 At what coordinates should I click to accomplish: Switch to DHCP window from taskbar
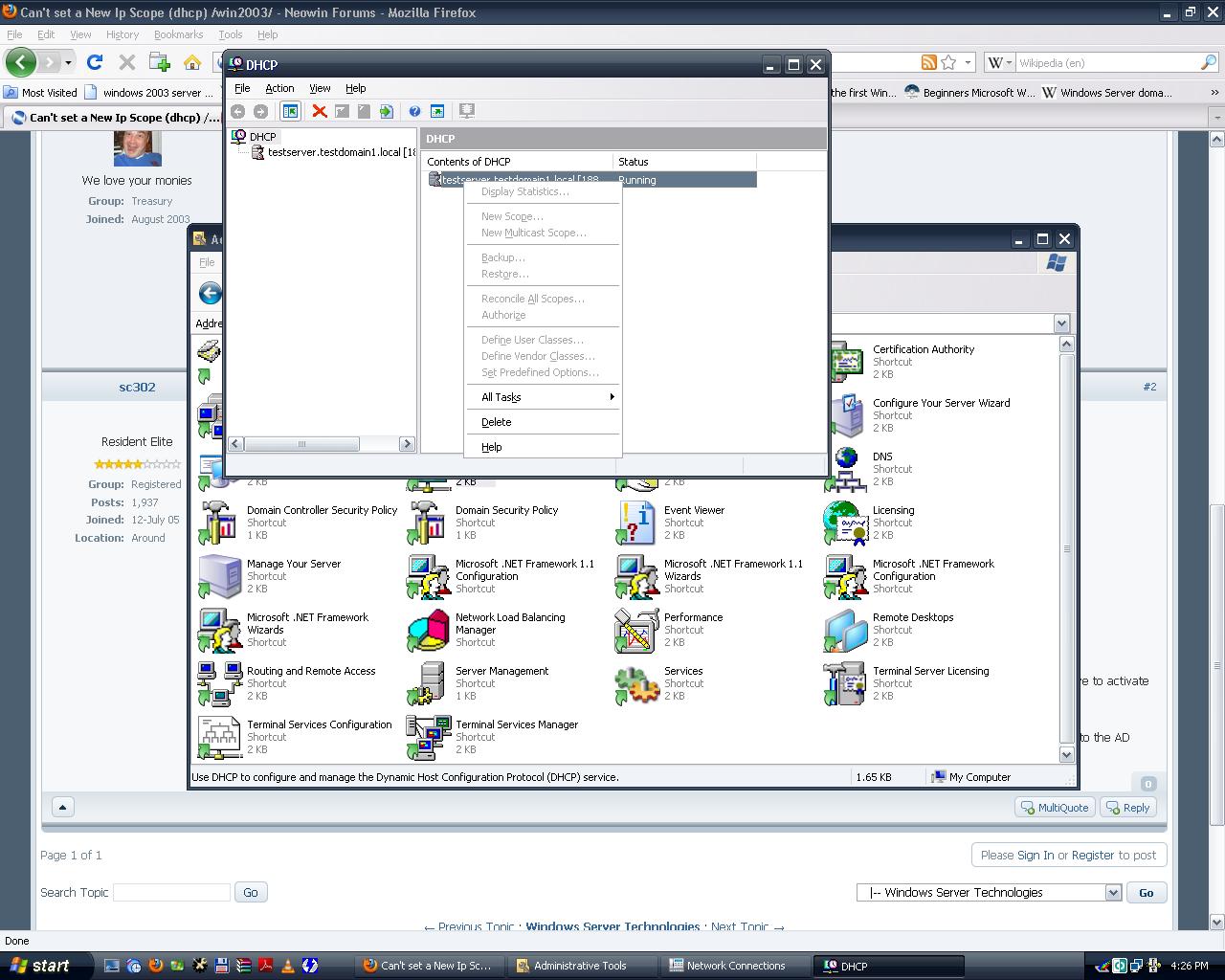point(888,966)
